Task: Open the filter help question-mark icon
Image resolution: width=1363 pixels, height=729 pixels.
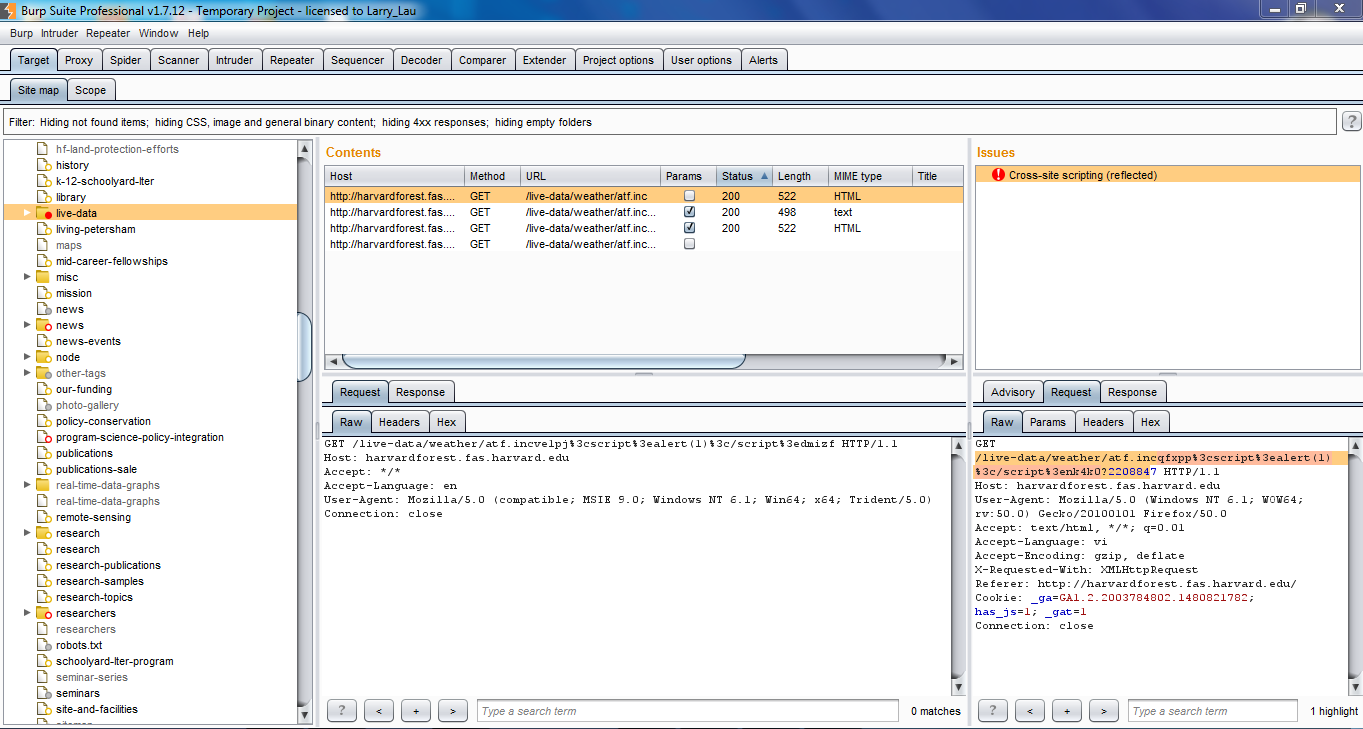Action: point(1351,122)
